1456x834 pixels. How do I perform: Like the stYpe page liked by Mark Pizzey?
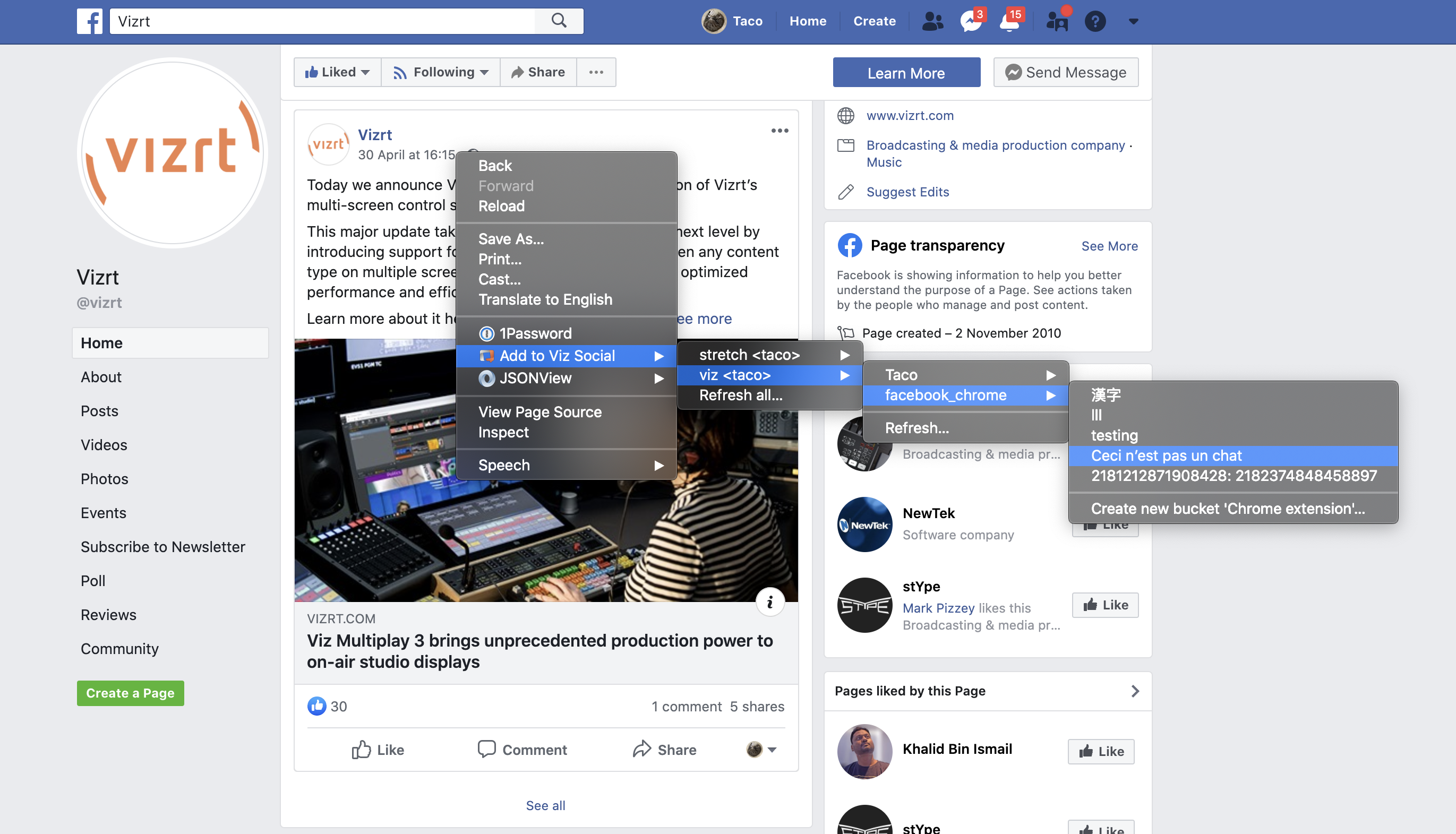click(1105, 605)
